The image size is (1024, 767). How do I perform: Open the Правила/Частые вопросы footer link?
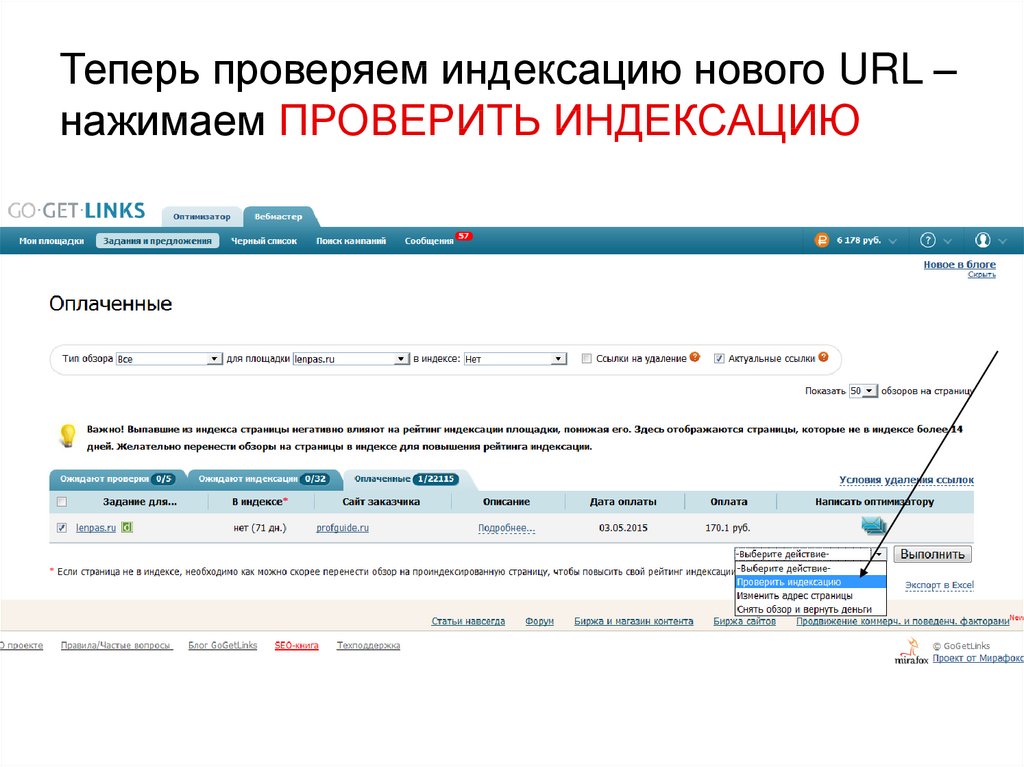tap(116, 645)
